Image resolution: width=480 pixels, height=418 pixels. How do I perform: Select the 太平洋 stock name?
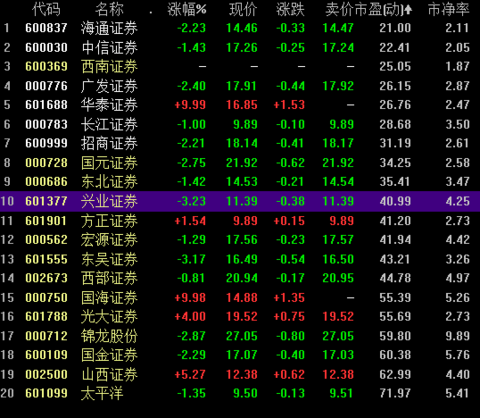102,393
